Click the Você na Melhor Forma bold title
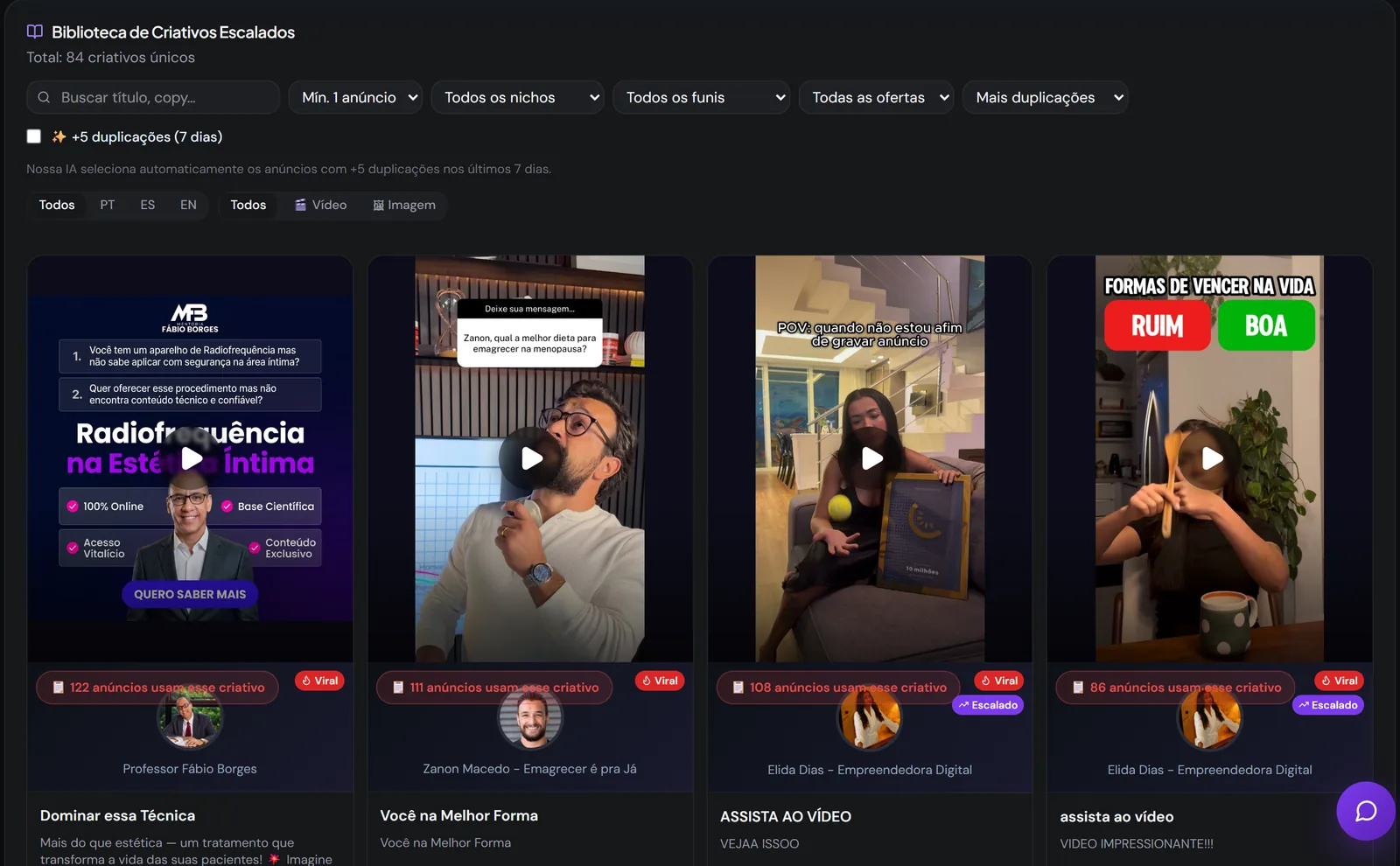Screen dimensions: 1400x866 coord(459,815)
